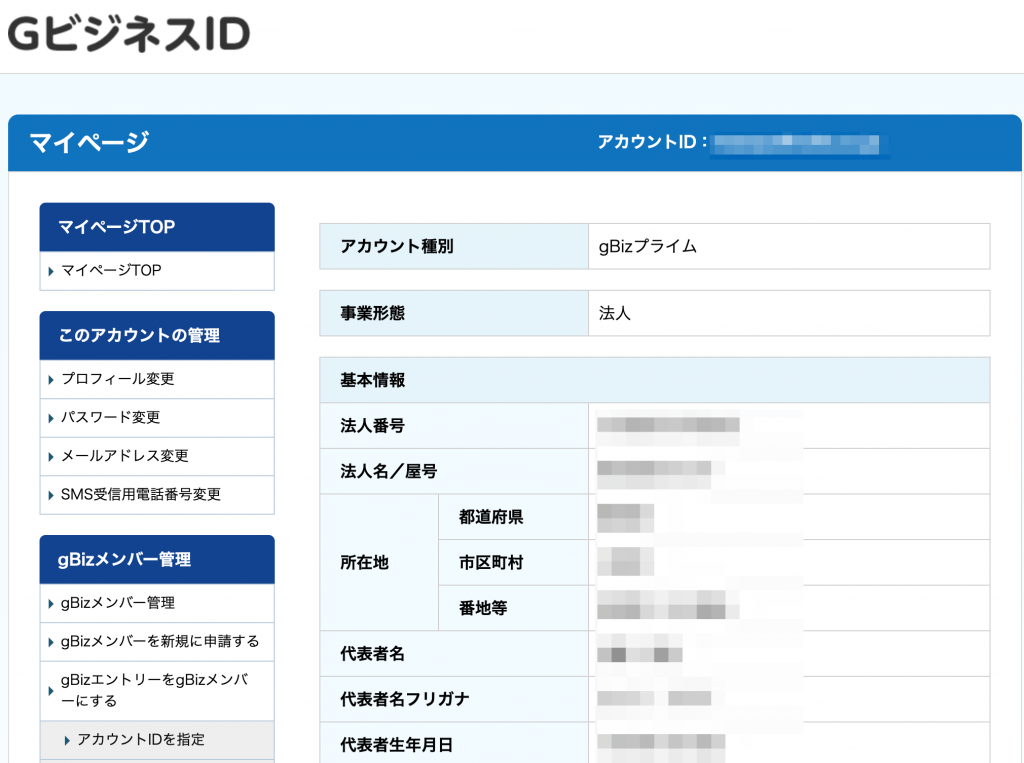This screenshot has height=763, width=1024.
Task: Click the 市区町村 sub-label
Action: coord(491,562)
